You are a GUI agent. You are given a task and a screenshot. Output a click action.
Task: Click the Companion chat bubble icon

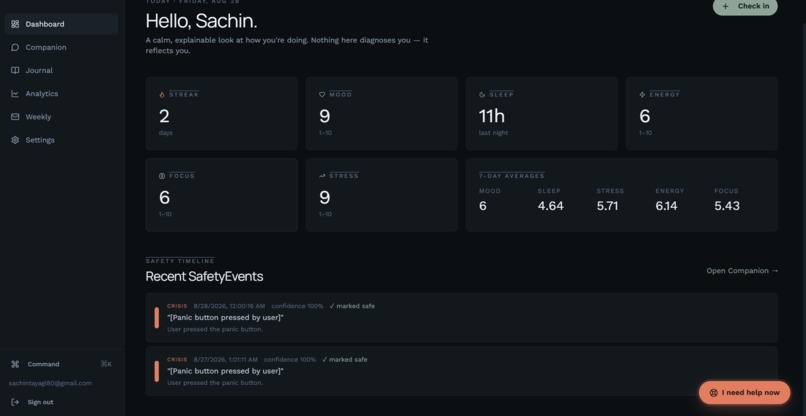point(15,47)
